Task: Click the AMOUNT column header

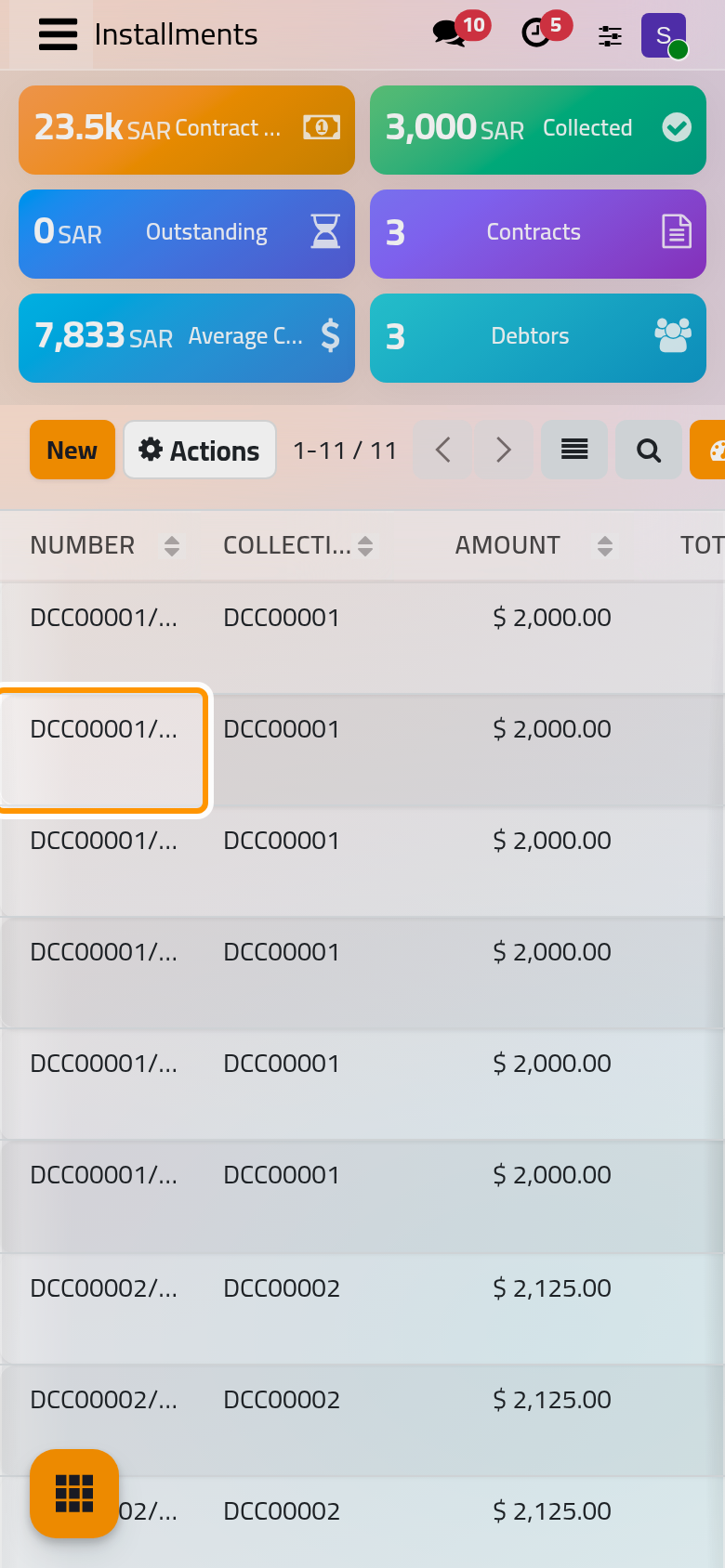Action: (x=507, y=545)
